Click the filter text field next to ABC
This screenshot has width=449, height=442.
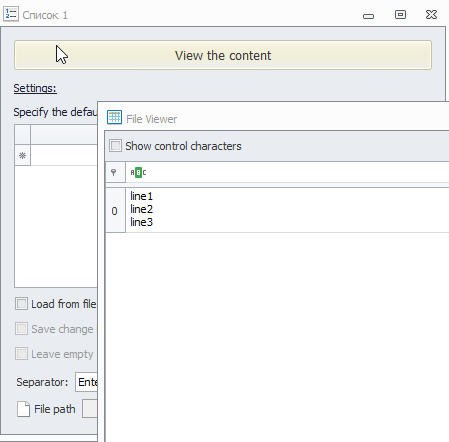point(298,172)
